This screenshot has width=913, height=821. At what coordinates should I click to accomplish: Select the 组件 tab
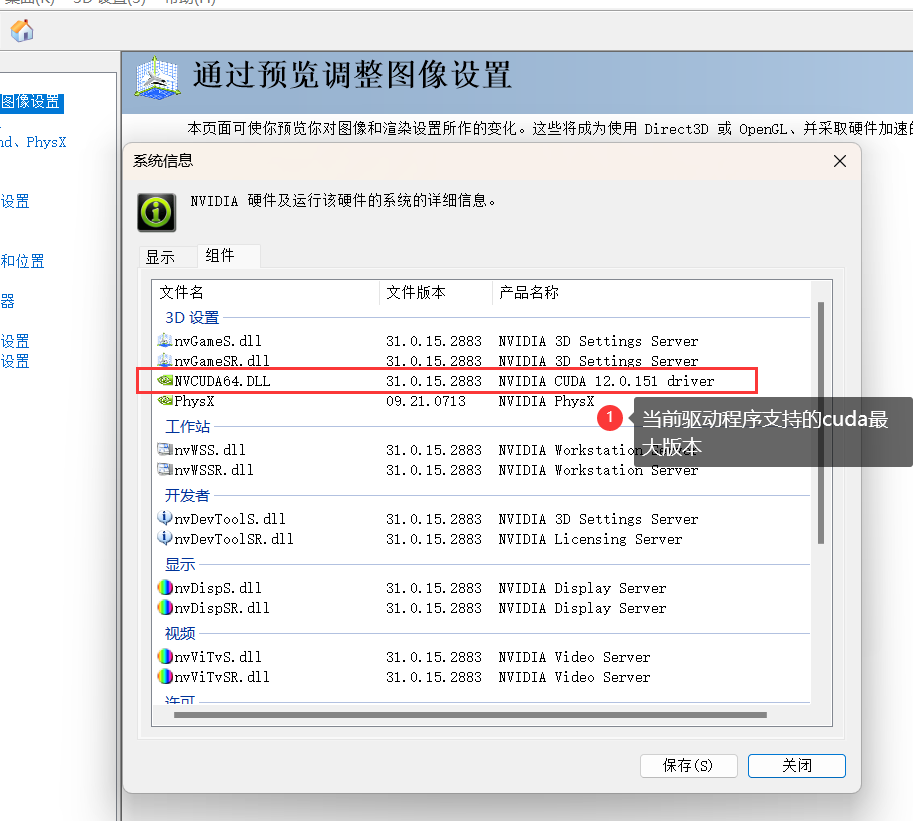coord(228,256)
